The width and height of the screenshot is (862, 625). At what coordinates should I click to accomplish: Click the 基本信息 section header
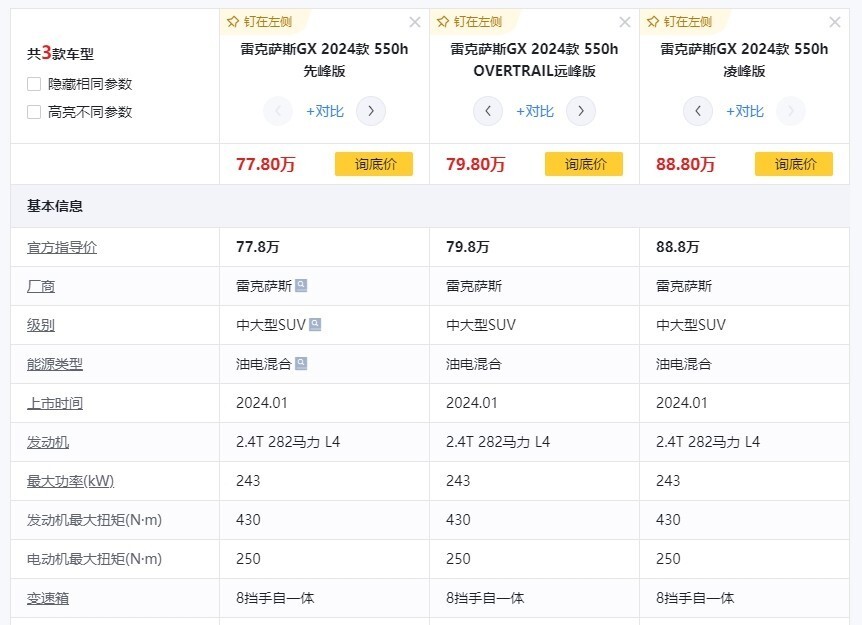[x=55, y=206]
